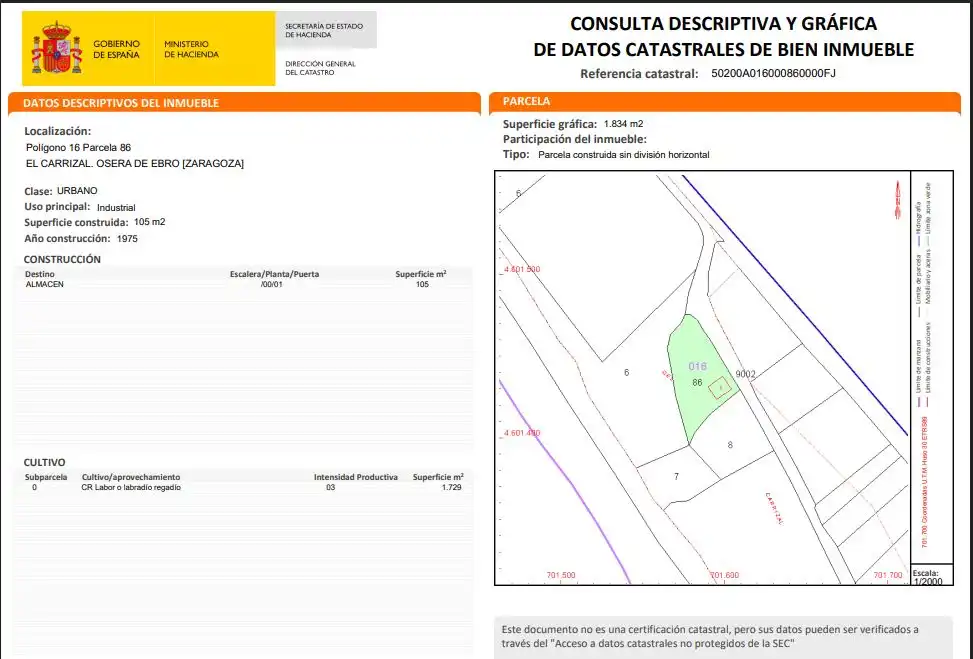Click parcel 8 on the cadastral map
Screen dimensions: 973x659
[730, 445]
